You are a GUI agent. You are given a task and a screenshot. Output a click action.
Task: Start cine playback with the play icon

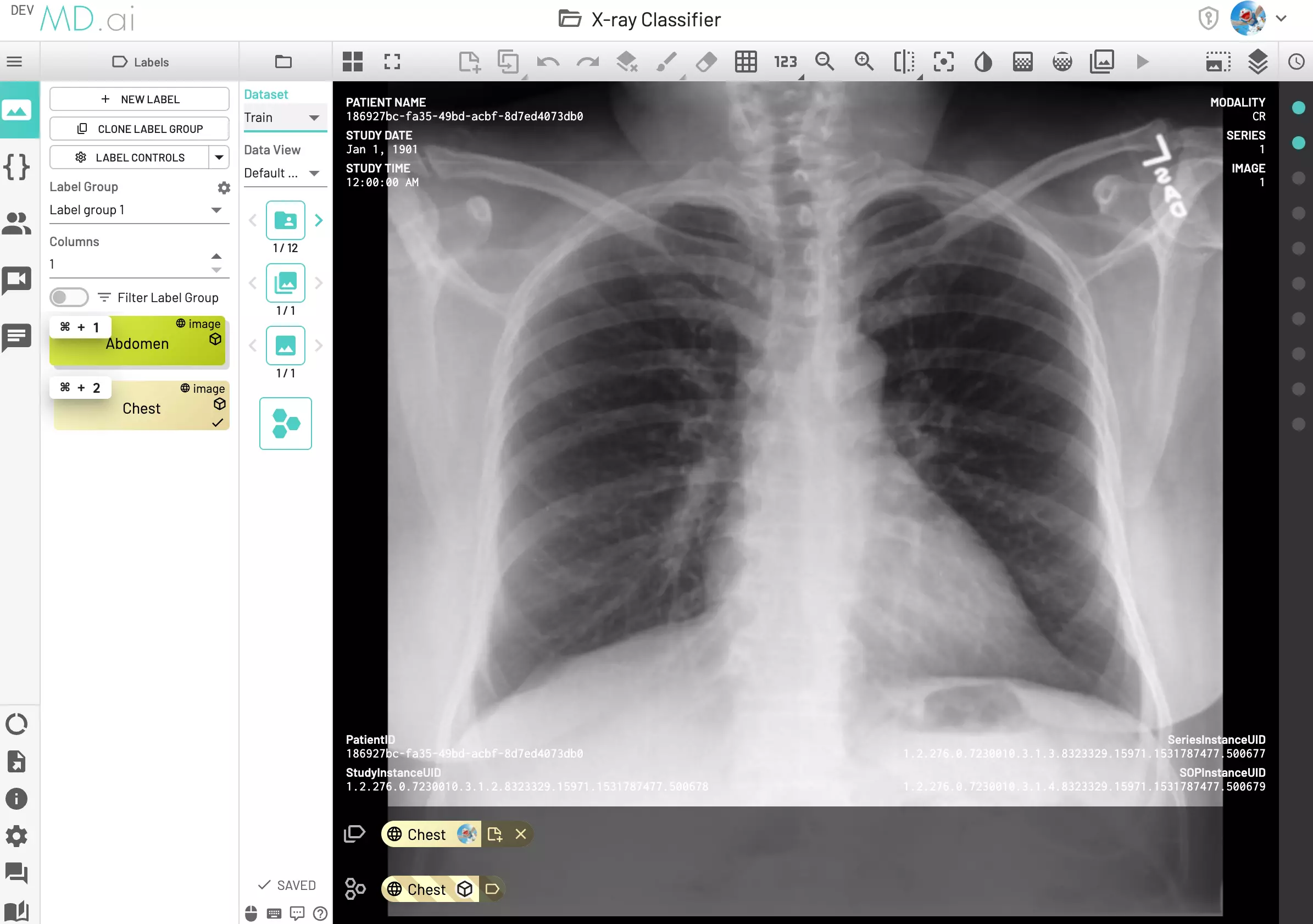[1142, 62]
